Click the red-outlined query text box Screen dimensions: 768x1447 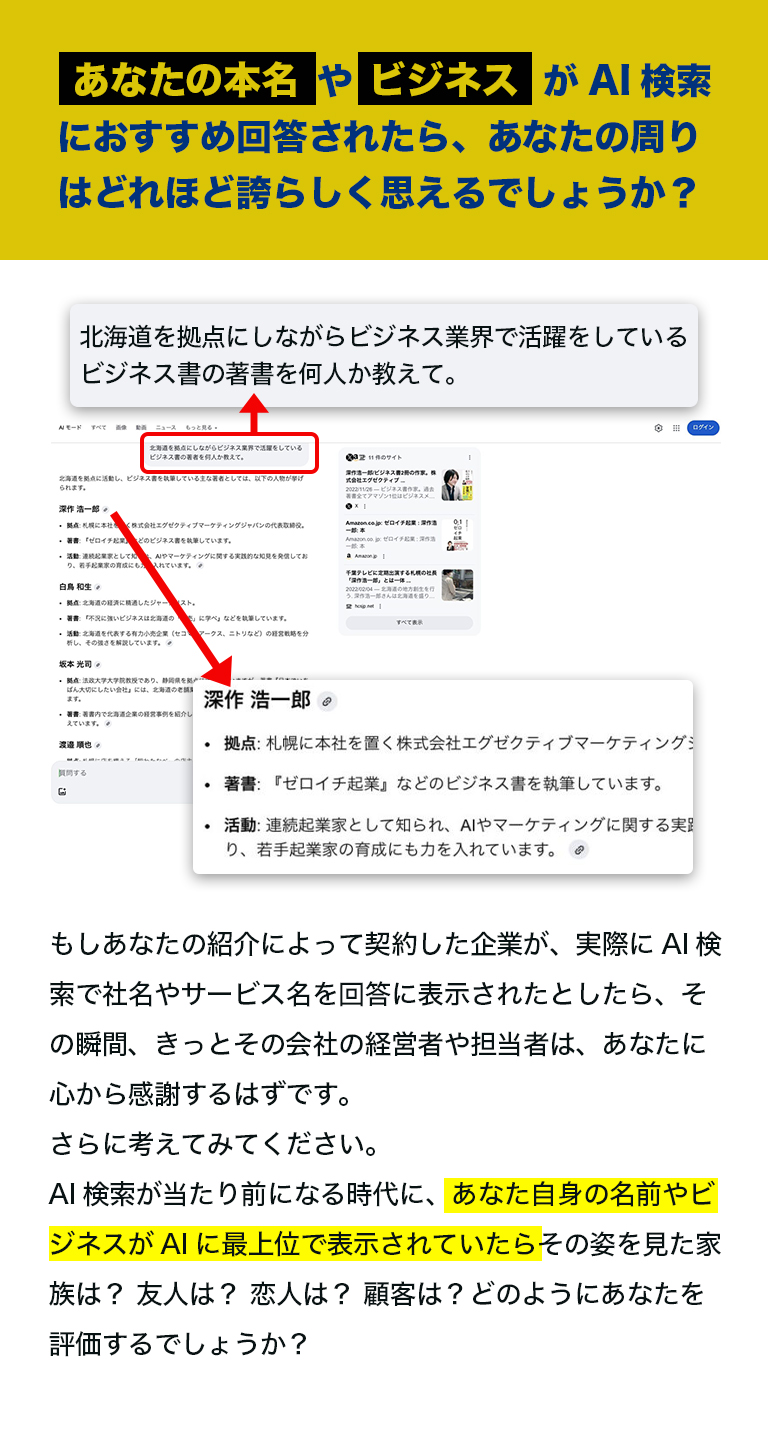[229, 452]
